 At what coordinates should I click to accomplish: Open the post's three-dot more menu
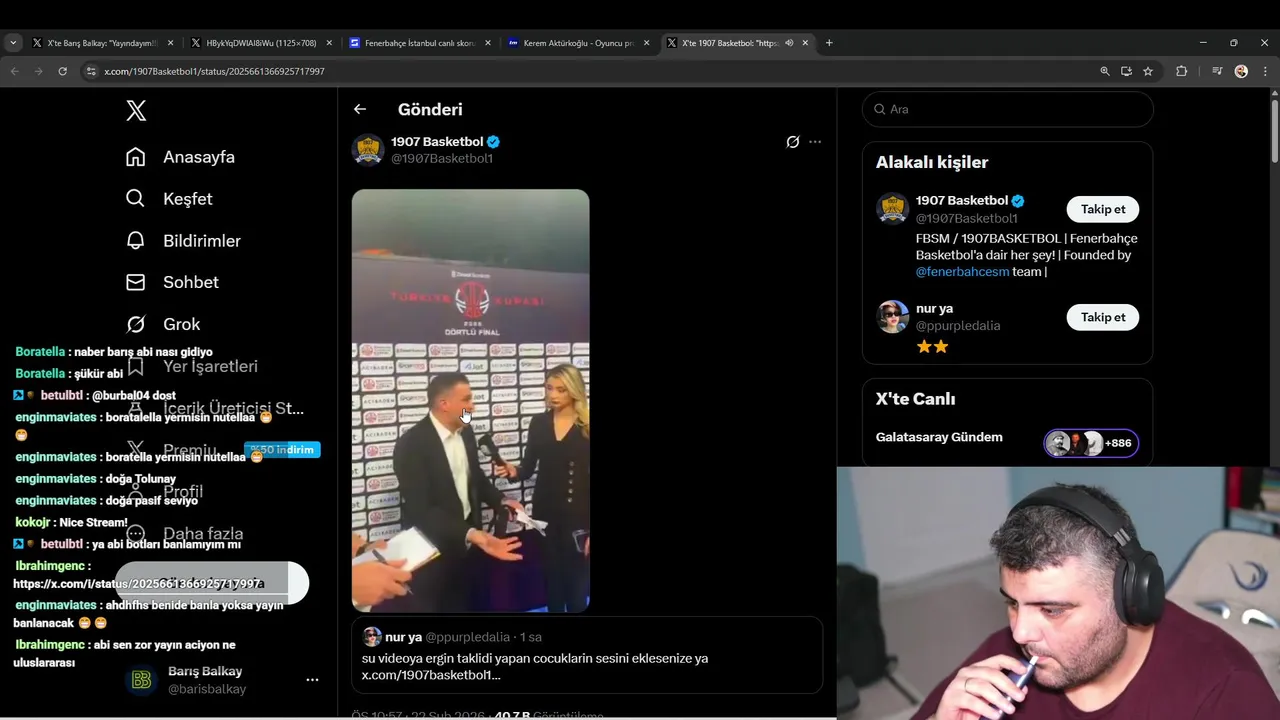815,142
